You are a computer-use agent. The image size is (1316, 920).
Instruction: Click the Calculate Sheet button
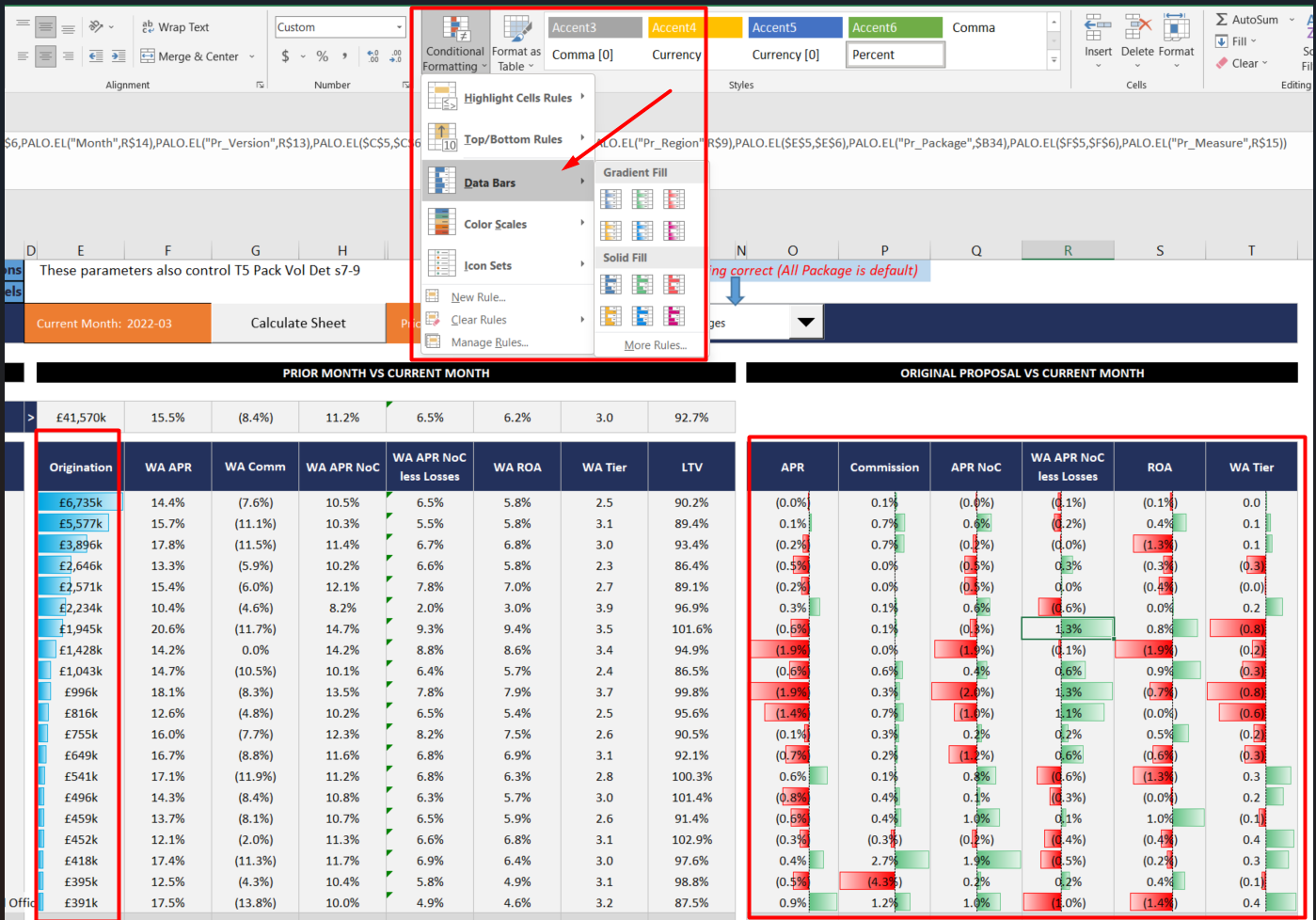coord(298,323)
